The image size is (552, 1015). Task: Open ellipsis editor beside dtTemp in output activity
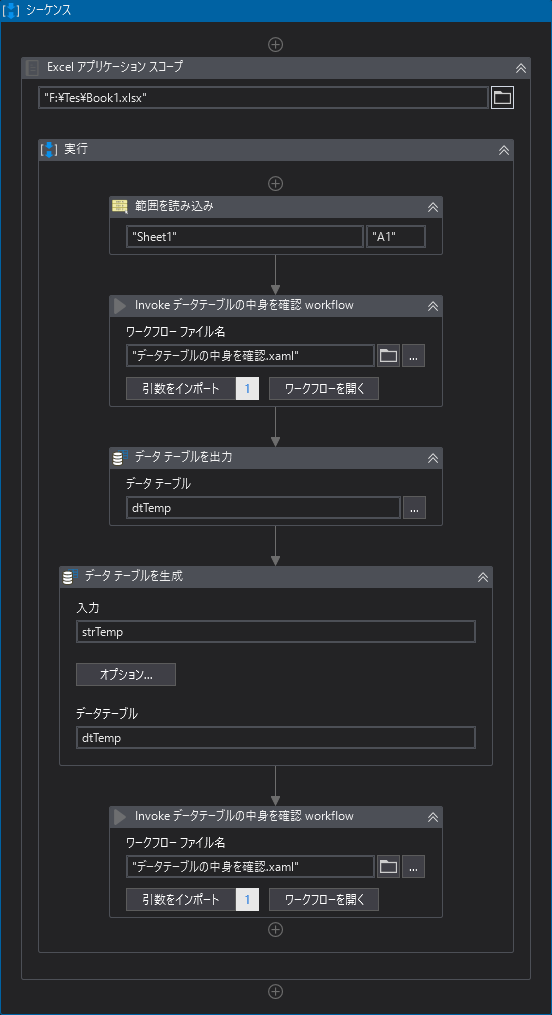[x=414, y=508]
